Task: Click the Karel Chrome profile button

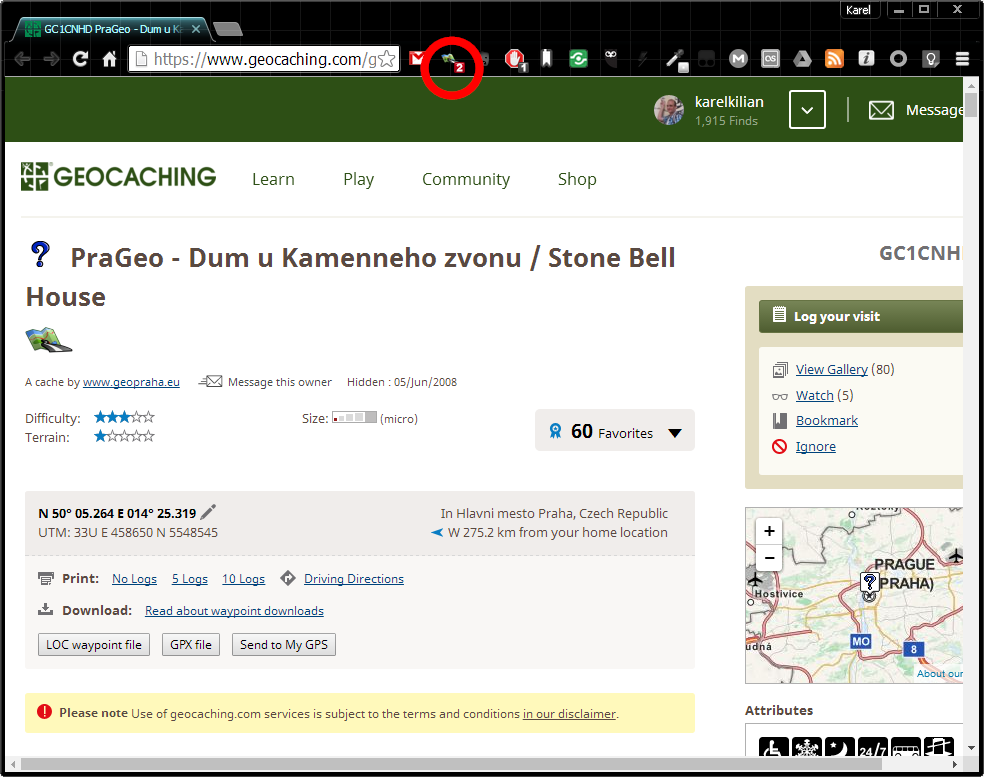Action: 858,9
